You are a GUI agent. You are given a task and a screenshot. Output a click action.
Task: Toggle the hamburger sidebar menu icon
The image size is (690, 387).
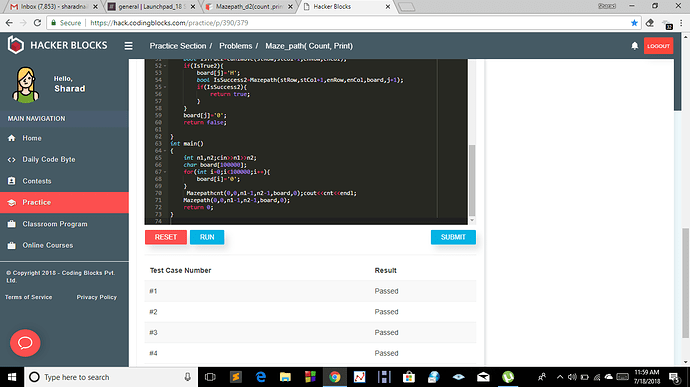click(128, 46)
